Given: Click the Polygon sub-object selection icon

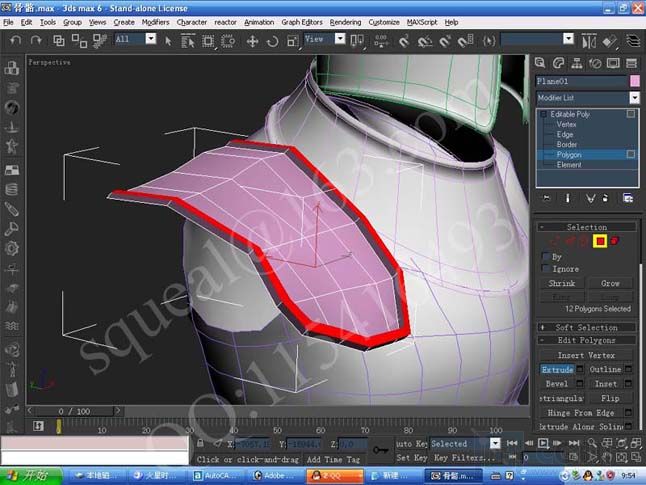Looking at the screenshot, I should [x=600, y=241].
